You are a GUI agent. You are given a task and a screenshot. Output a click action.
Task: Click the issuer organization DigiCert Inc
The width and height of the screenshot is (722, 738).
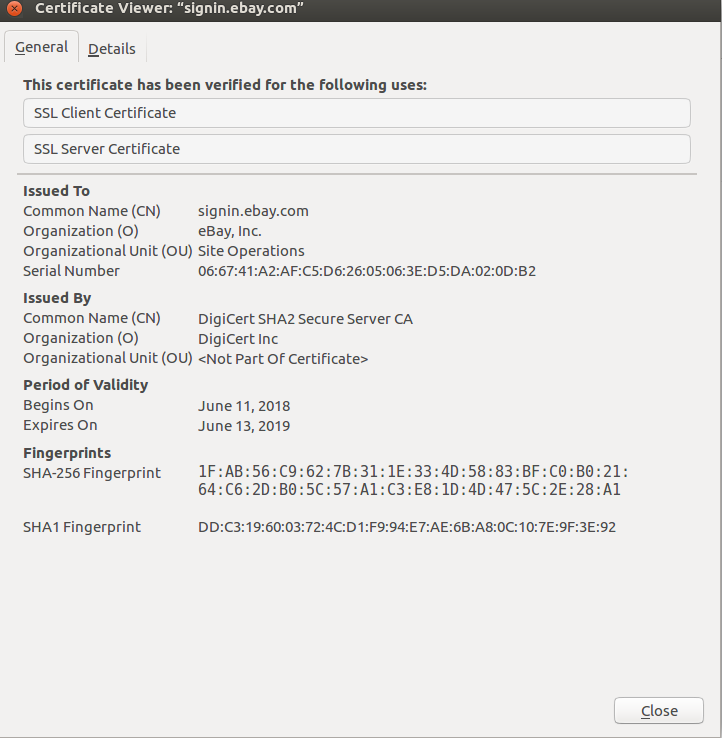click(238, 339)
